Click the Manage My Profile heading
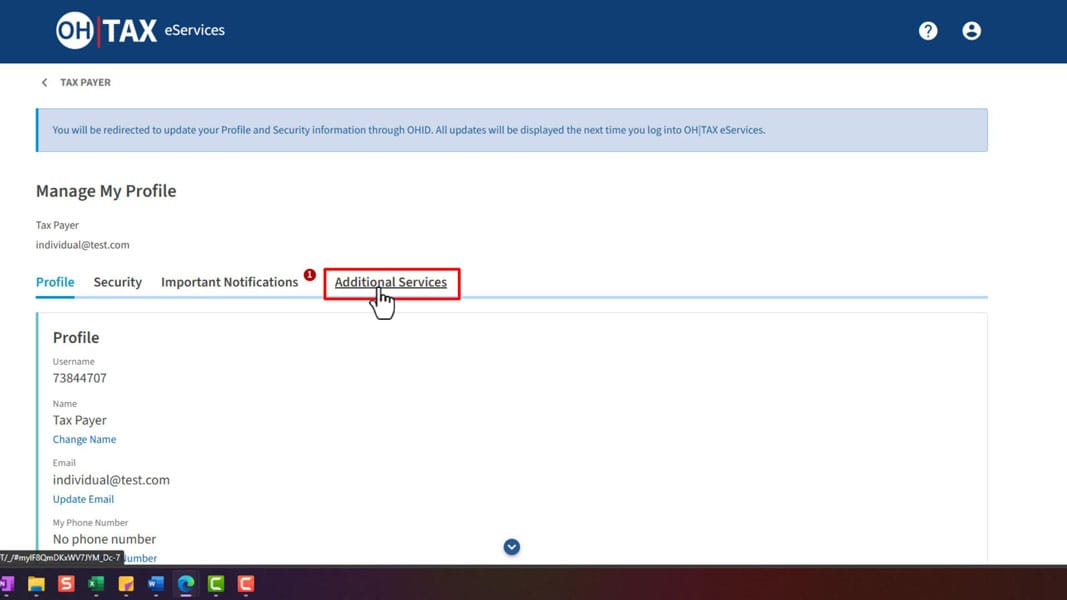The width and height of the screenshot is (1067, 600). click(106, 191)
